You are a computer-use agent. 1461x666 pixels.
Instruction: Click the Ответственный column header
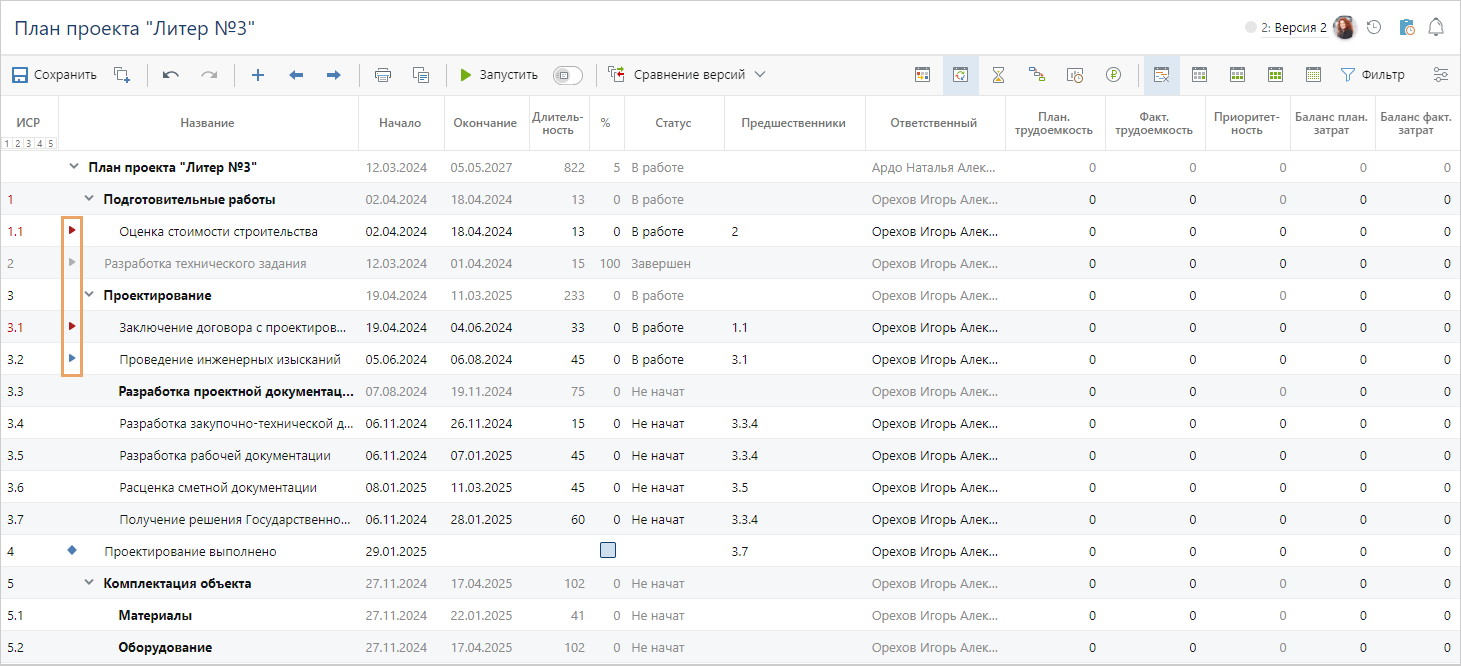934,123
